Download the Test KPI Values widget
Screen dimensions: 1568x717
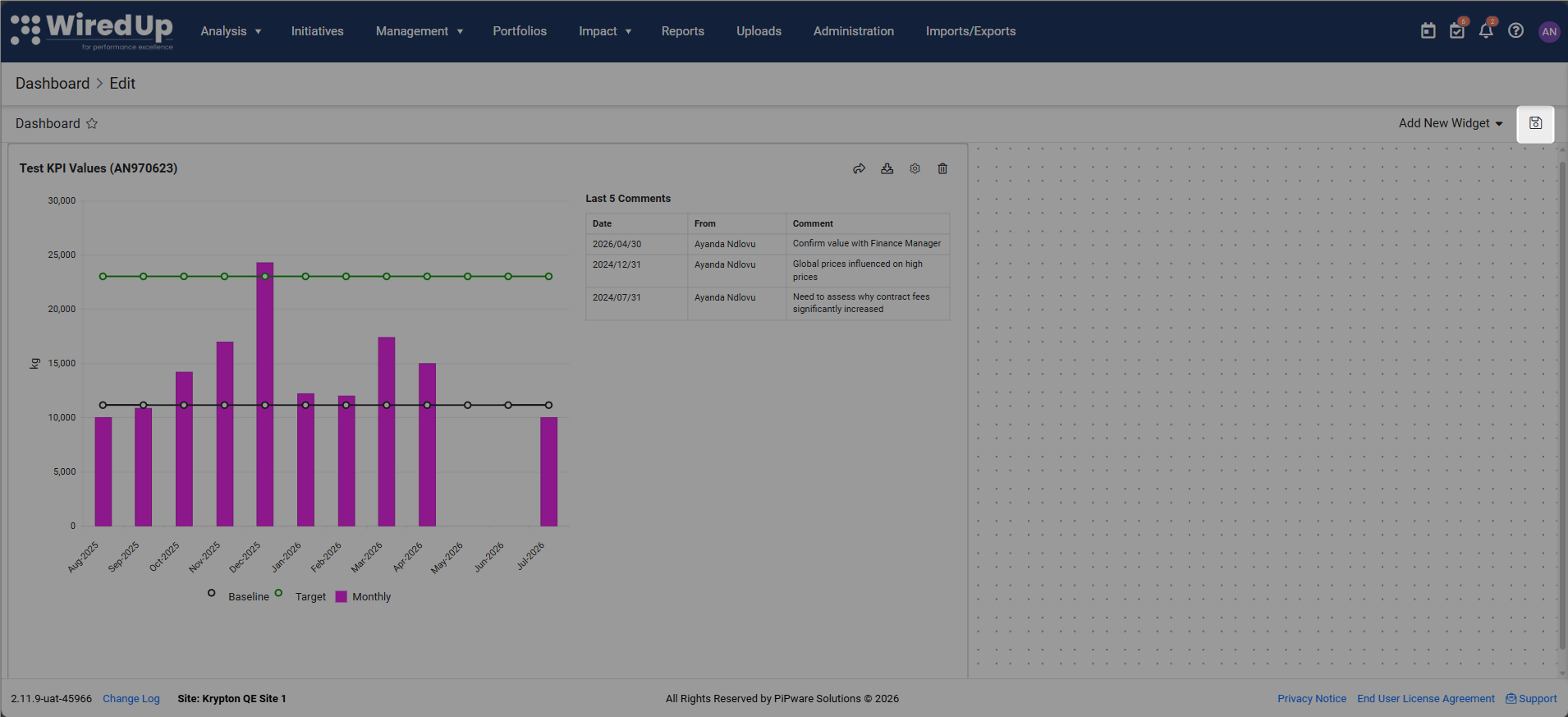coord(887,168)
